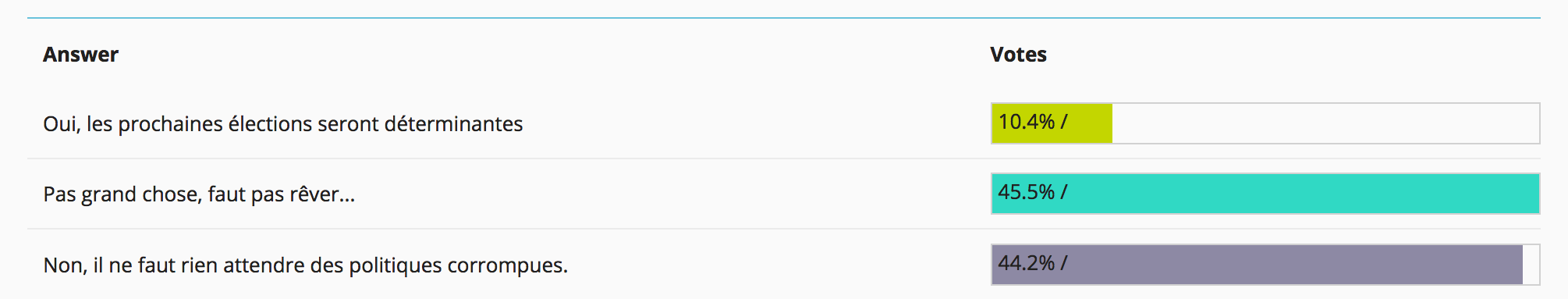Click empty white part of 10.4% bar
The height and width of the screenshot is (299, 1568).
click(x=1325, y=123)
